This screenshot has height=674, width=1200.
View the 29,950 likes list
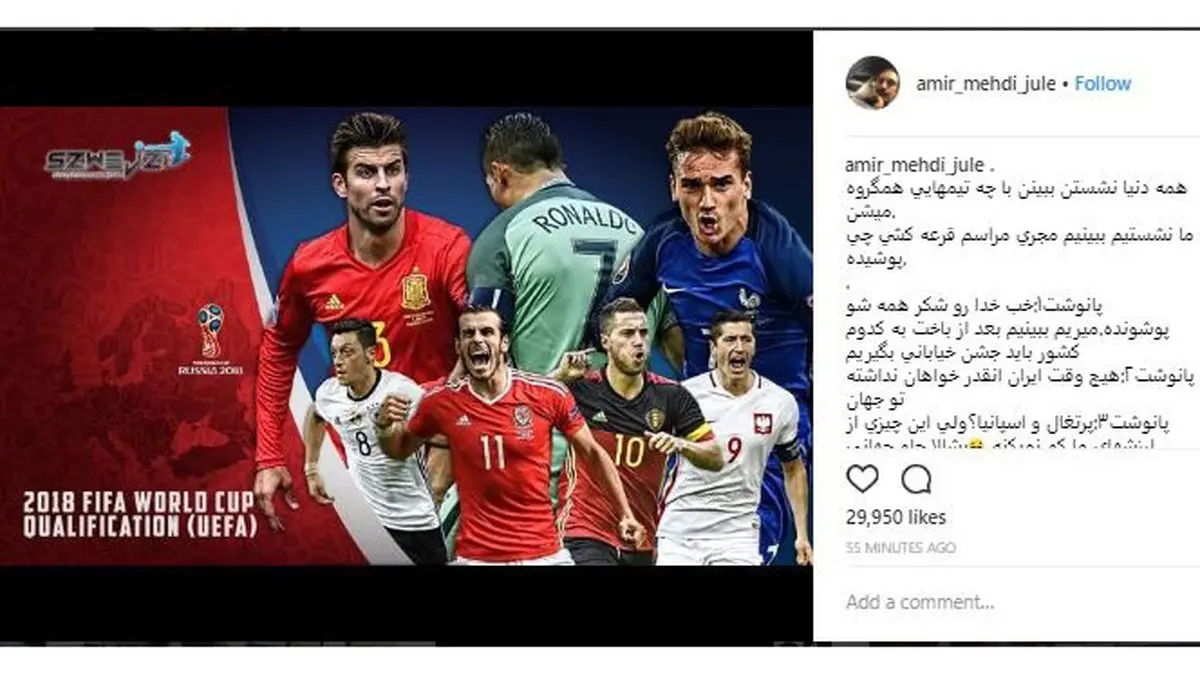[x=896, y=517]
